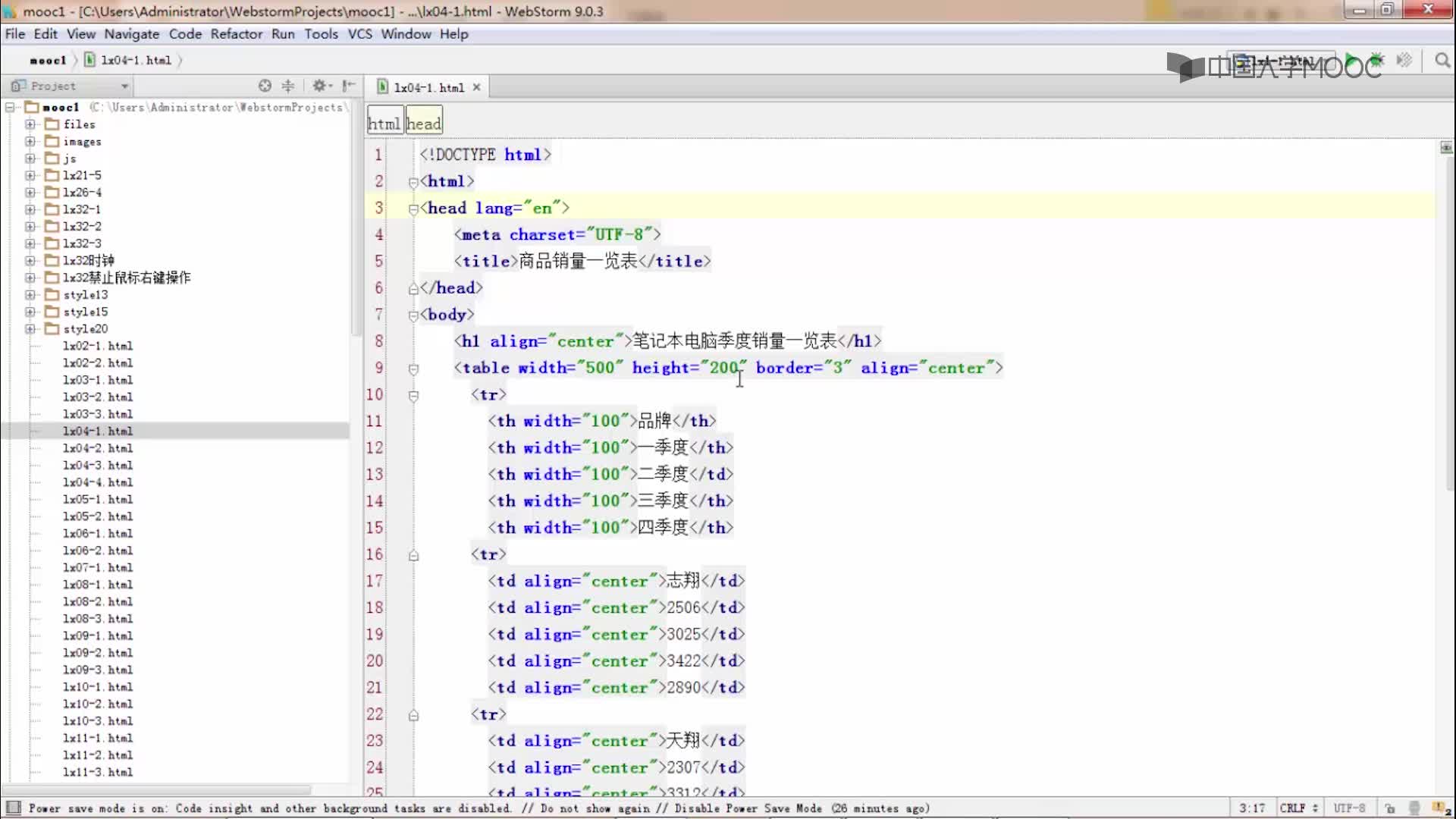The width and height of the screenshot is (1456, 819).
Task: Click the 2506 cell value on line 18
Action: pyautogui.click(x=684, y=607)
